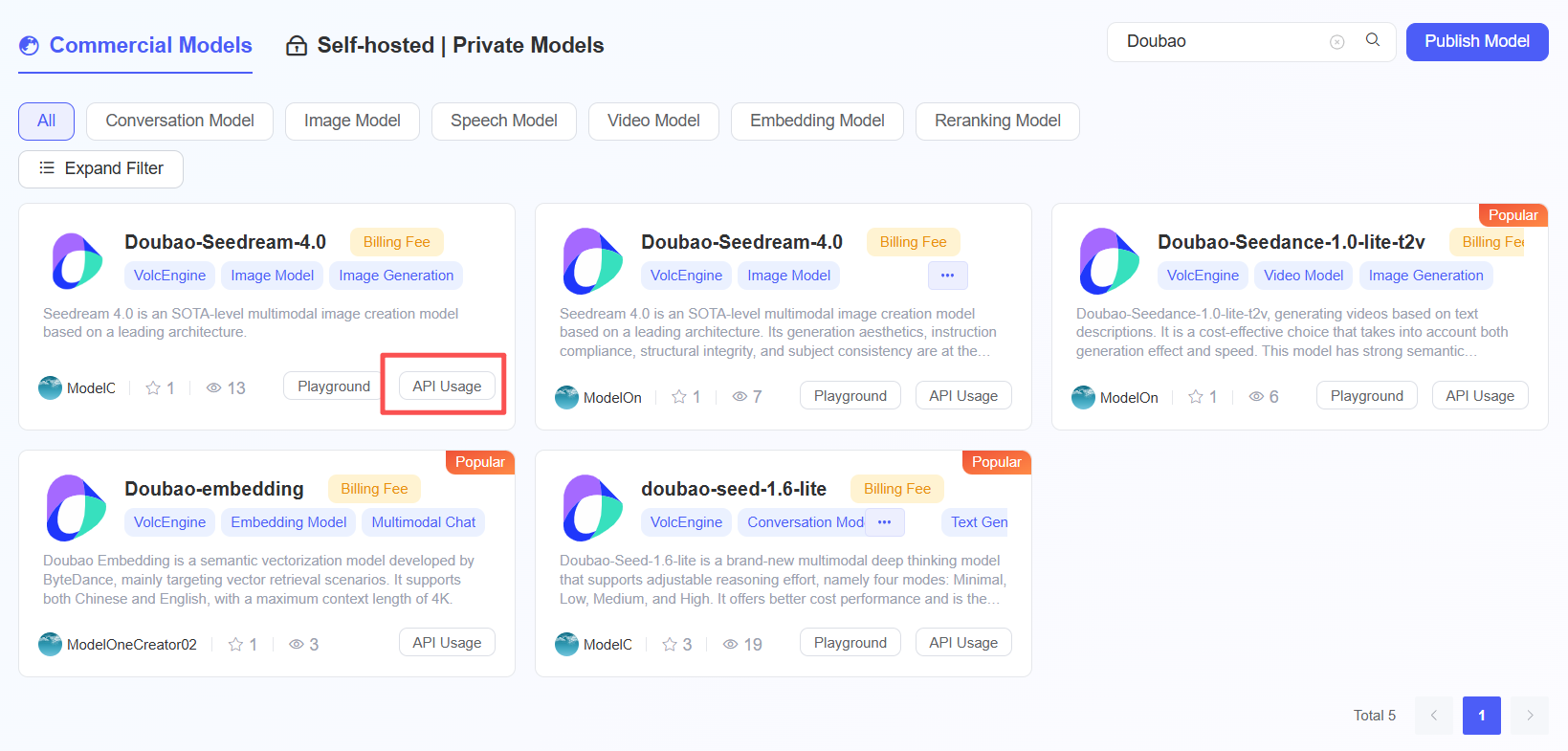
Task: Click the ModelOneCreator02 avatar icon
Action: click(50, 644)
